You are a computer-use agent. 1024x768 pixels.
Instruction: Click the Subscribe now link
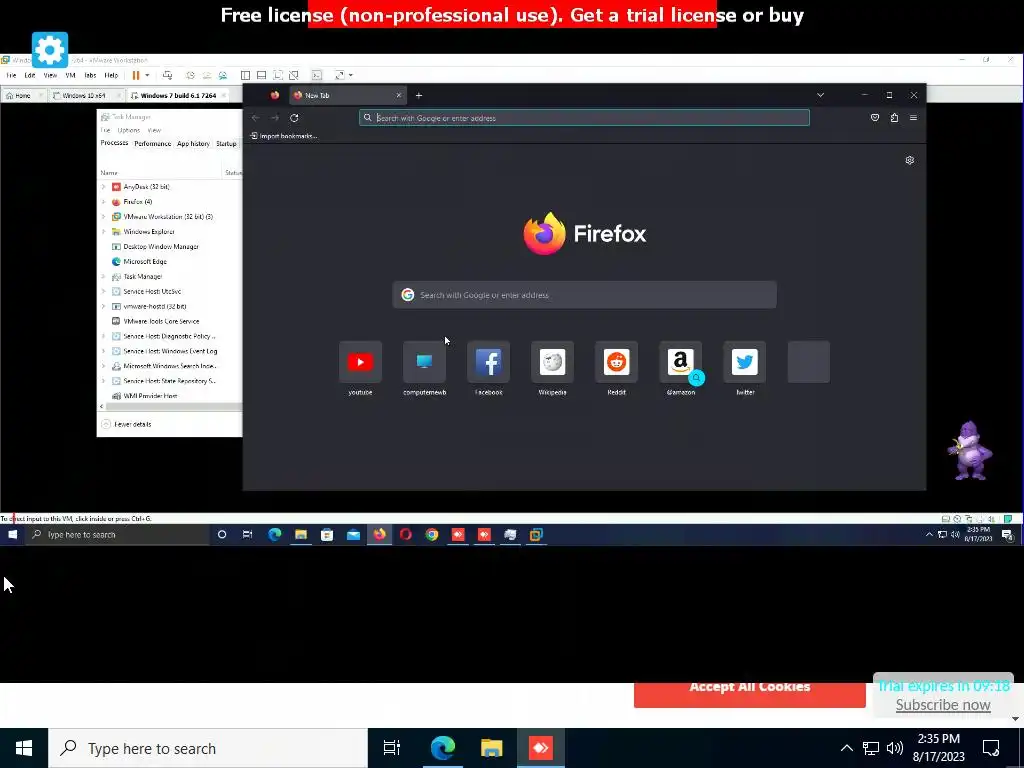[943, 705]
